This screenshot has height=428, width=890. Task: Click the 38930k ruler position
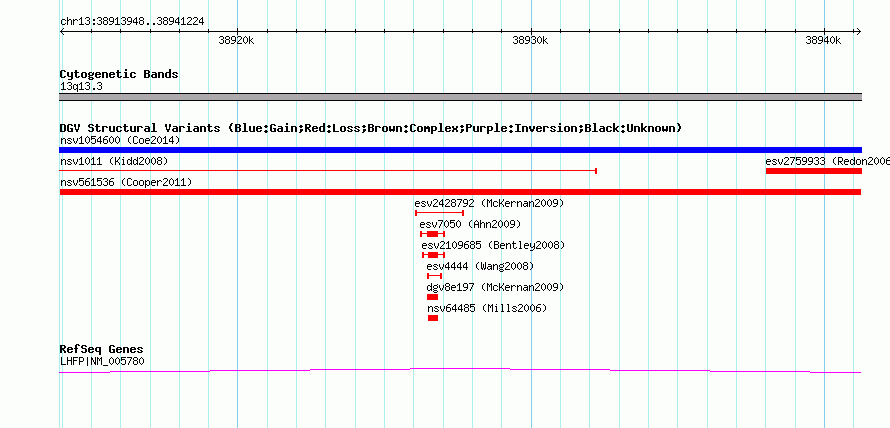[x=530, y=40]
